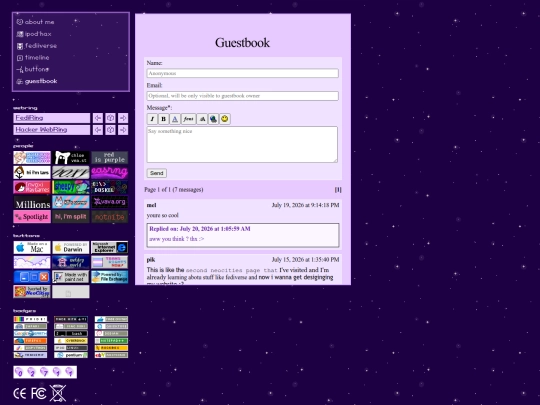Click the 'Powered by File Exchange' badge

(110, 277)
